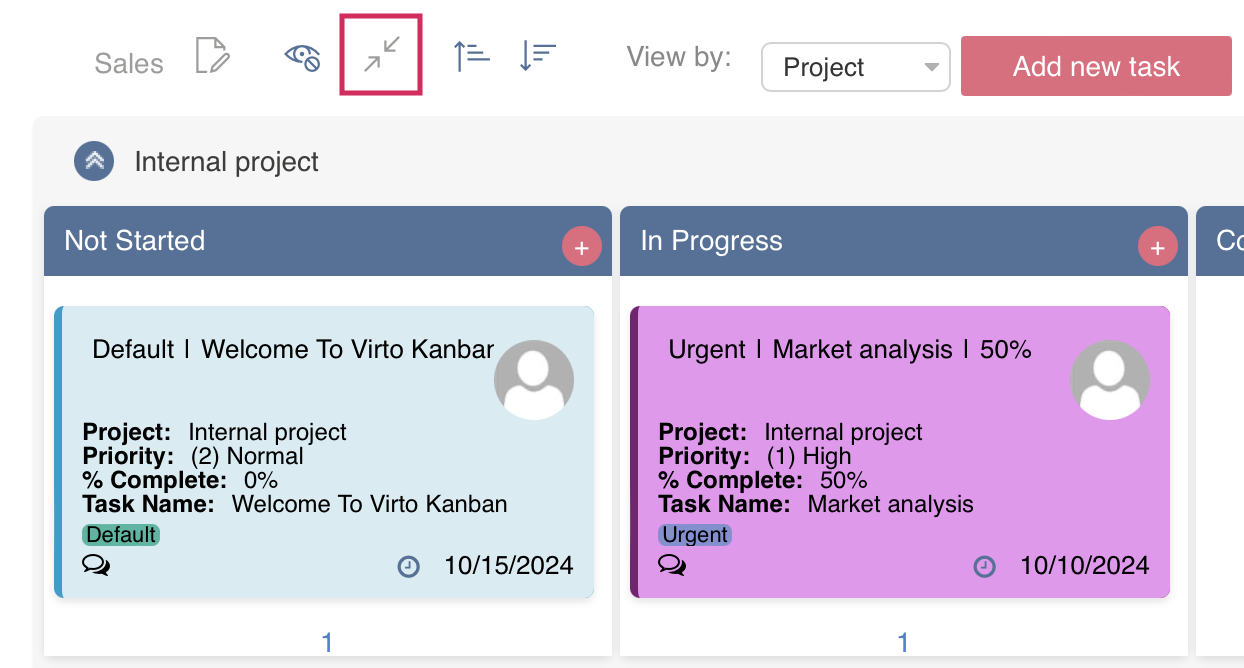
Task: Open the View by dropdown
Action: tap(855, 67)
